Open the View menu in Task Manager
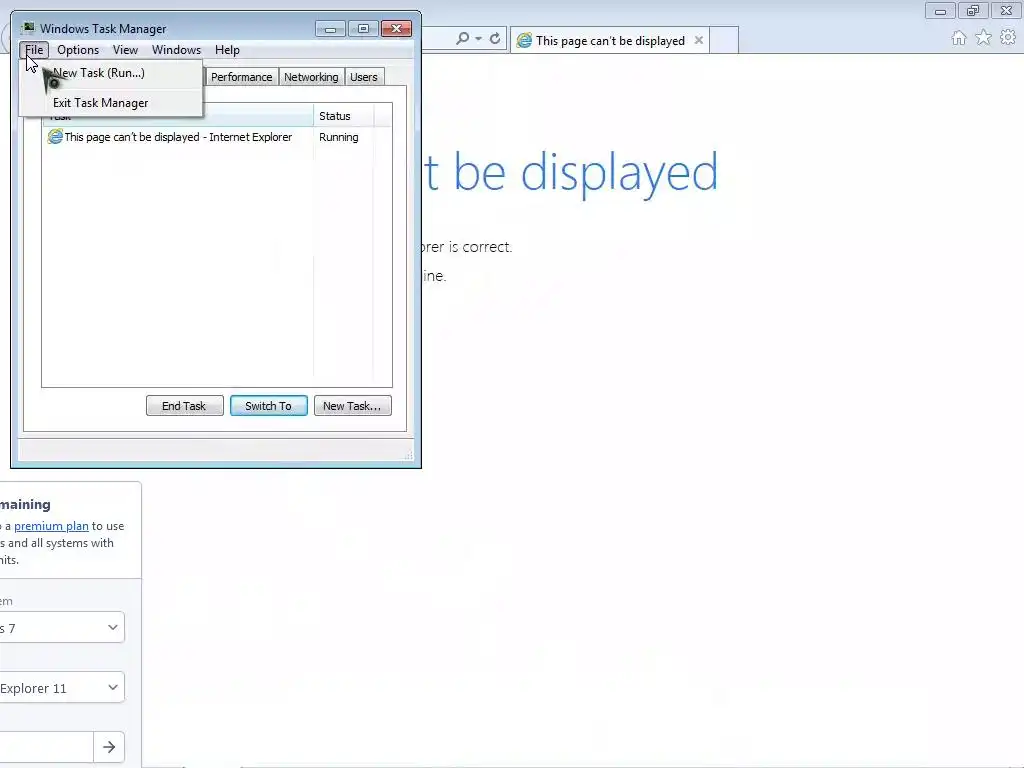This screenshot has height=768, width=1024. coord(125,50)
